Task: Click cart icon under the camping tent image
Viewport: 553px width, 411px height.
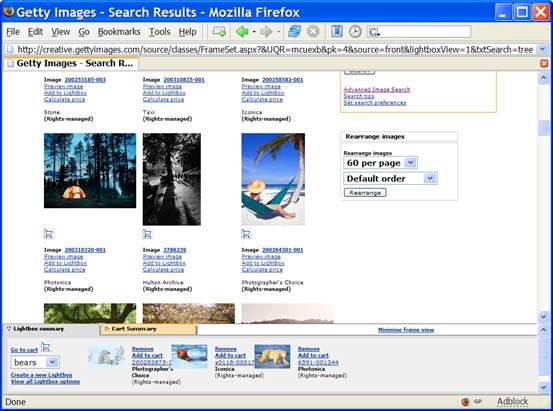Action: click(x=49, y=234)
